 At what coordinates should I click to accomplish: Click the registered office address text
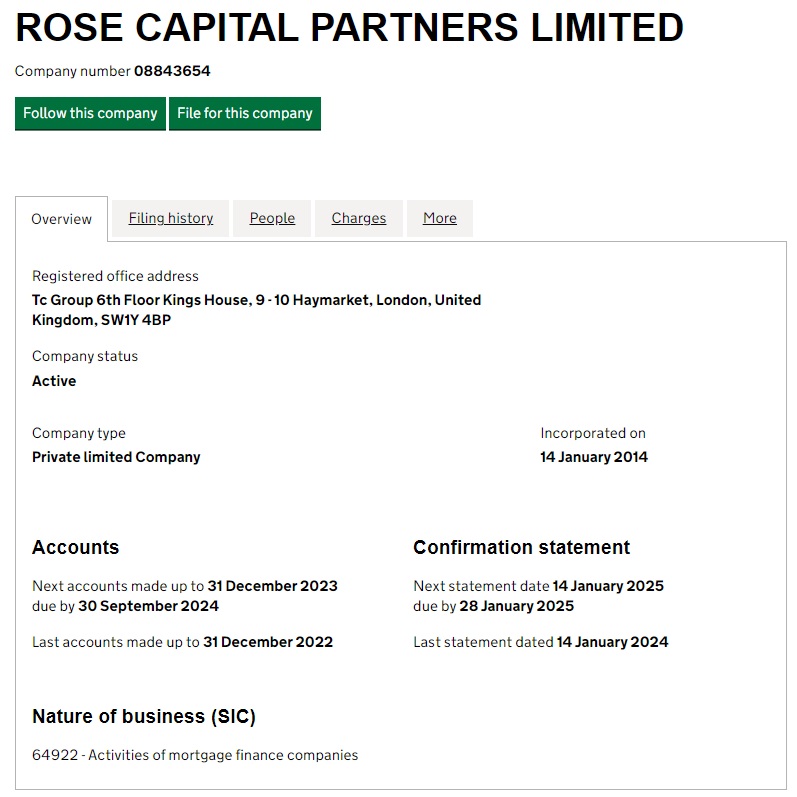(256, 310)
